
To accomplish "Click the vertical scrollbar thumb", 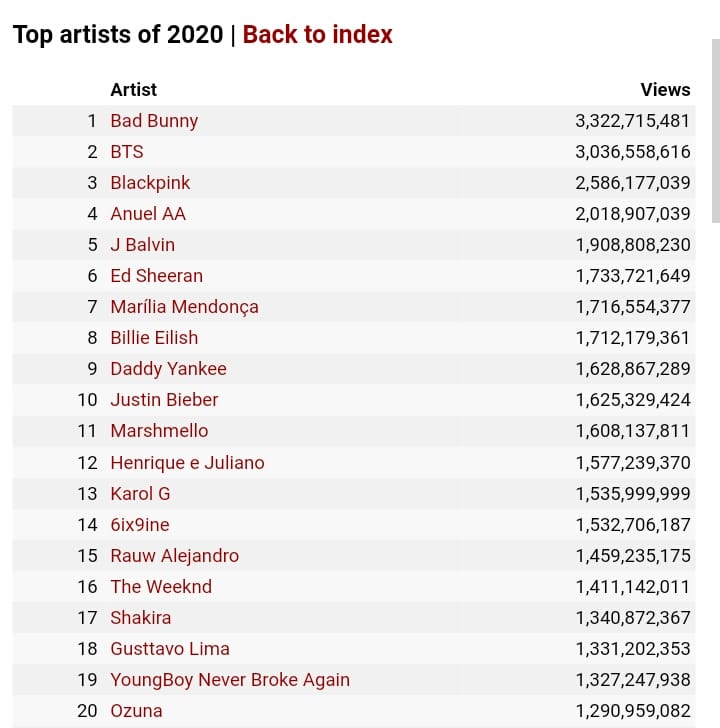I will [716, 131].
